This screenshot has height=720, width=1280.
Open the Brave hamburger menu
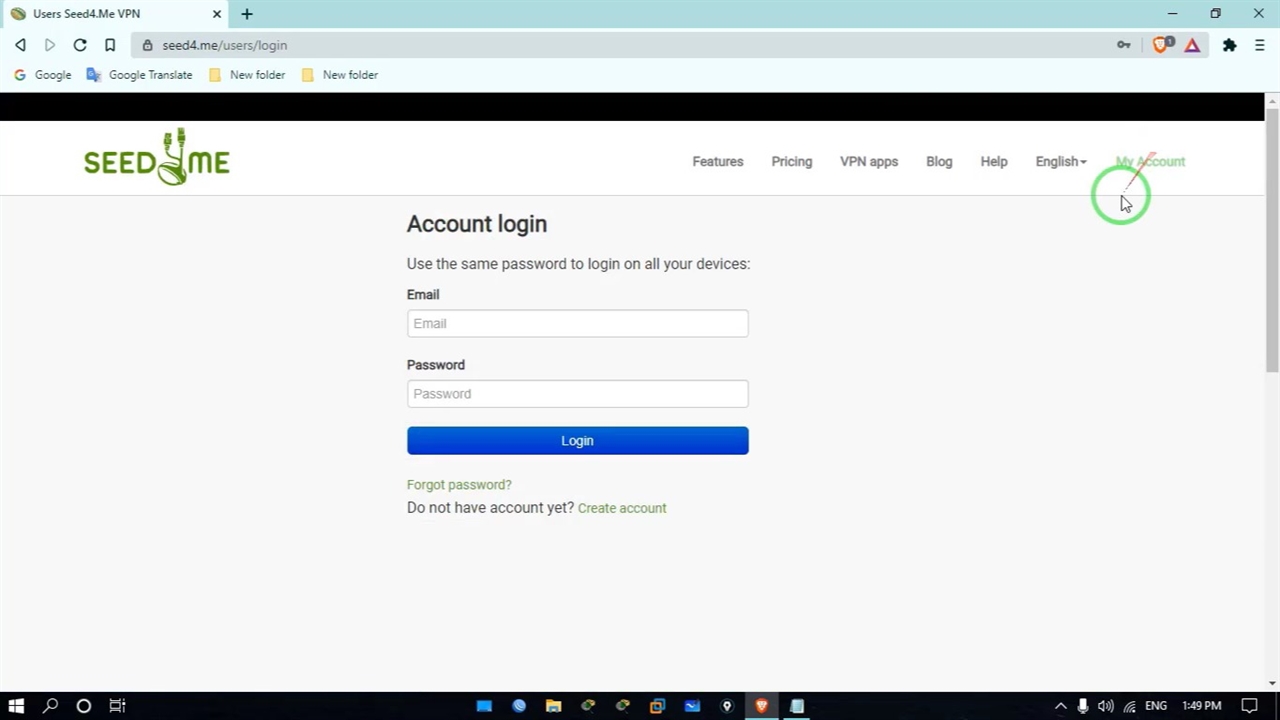pos(1259,45)
